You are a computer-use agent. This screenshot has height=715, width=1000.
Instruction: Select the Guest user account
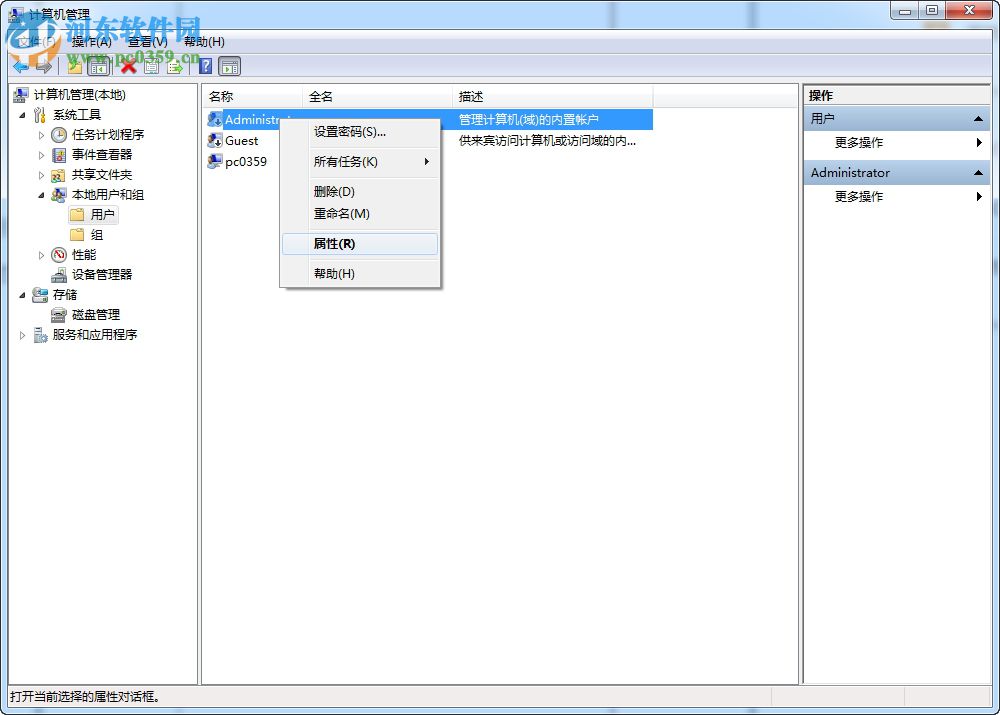click(243, 140)
